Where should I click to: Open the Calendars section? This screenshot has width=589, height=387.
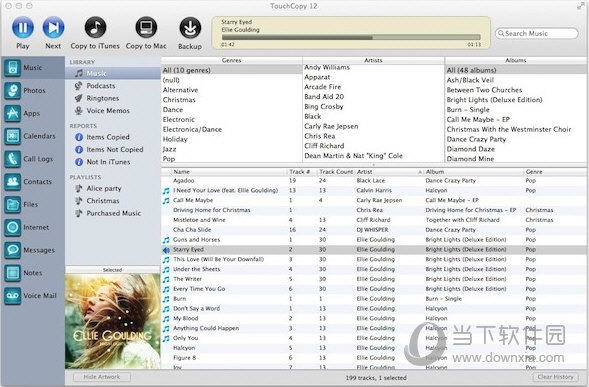pyautogui.click(x=33, y=136)
